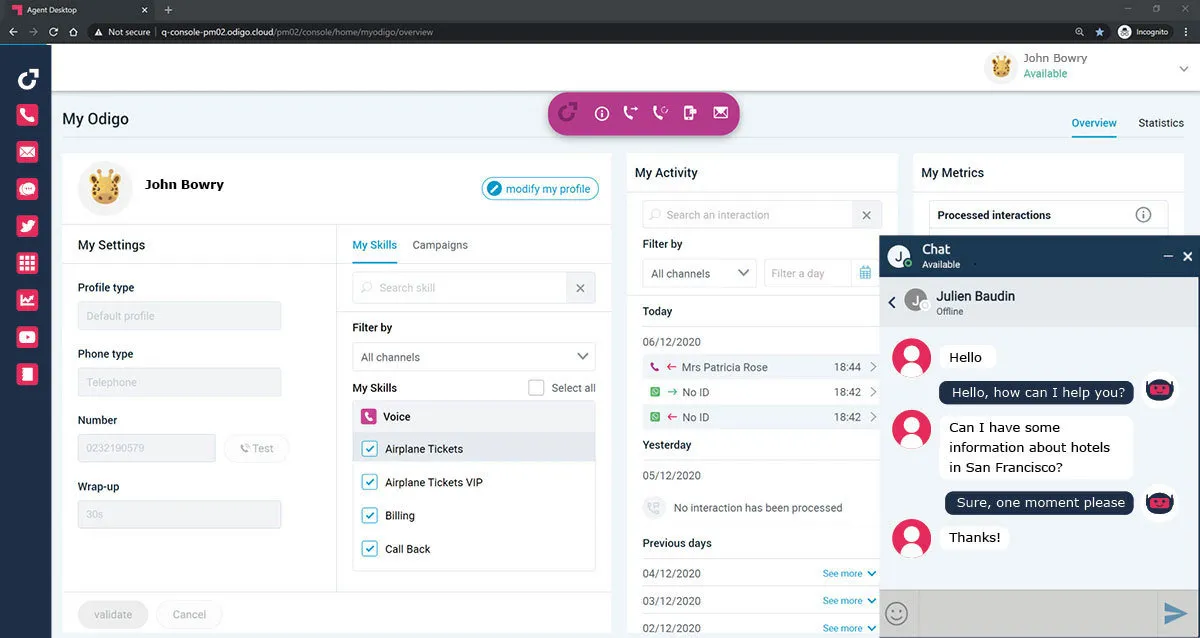
Task: Open the Email channel from the left sidebar
Action: pyautogui.click(x=27, y=151)
